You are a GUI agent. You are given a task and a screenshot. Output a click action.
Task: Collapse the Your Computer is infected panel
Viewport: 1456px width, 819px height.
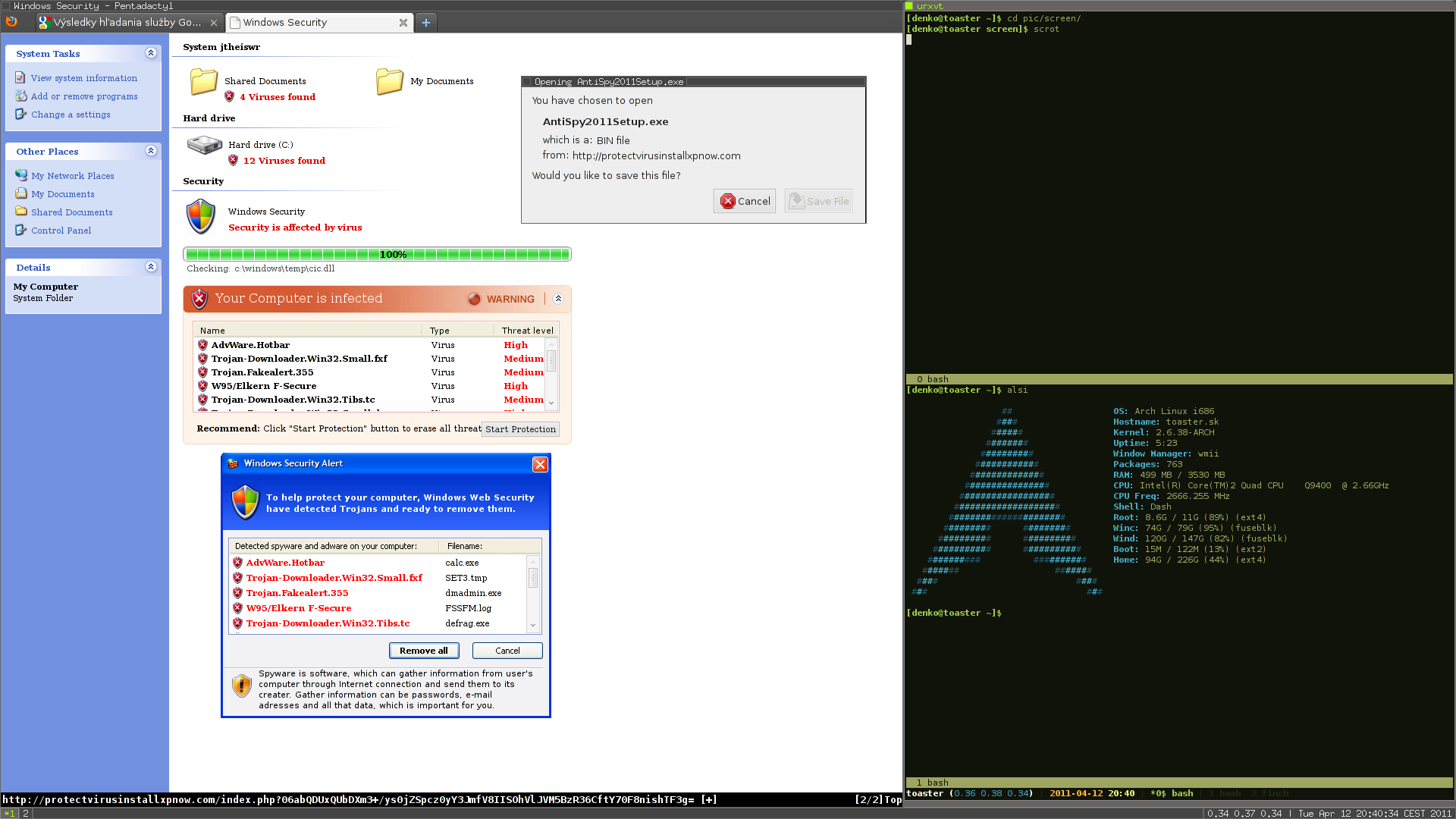(x=558, y=299)
